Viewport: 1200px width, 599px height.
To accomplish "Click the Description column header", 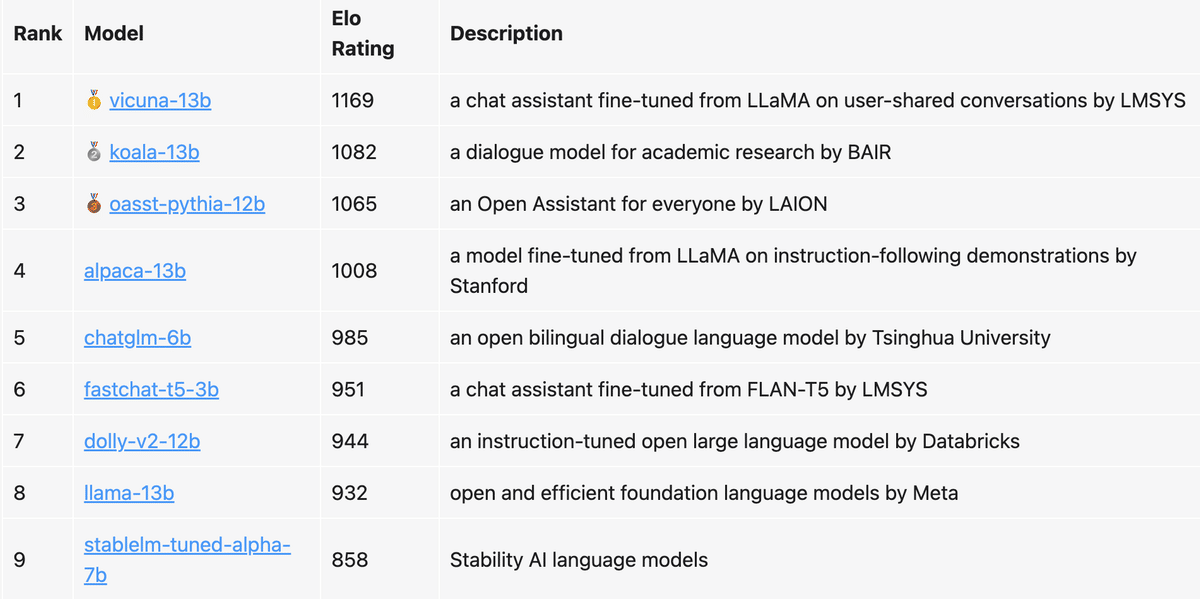I will tap(506, 33).
